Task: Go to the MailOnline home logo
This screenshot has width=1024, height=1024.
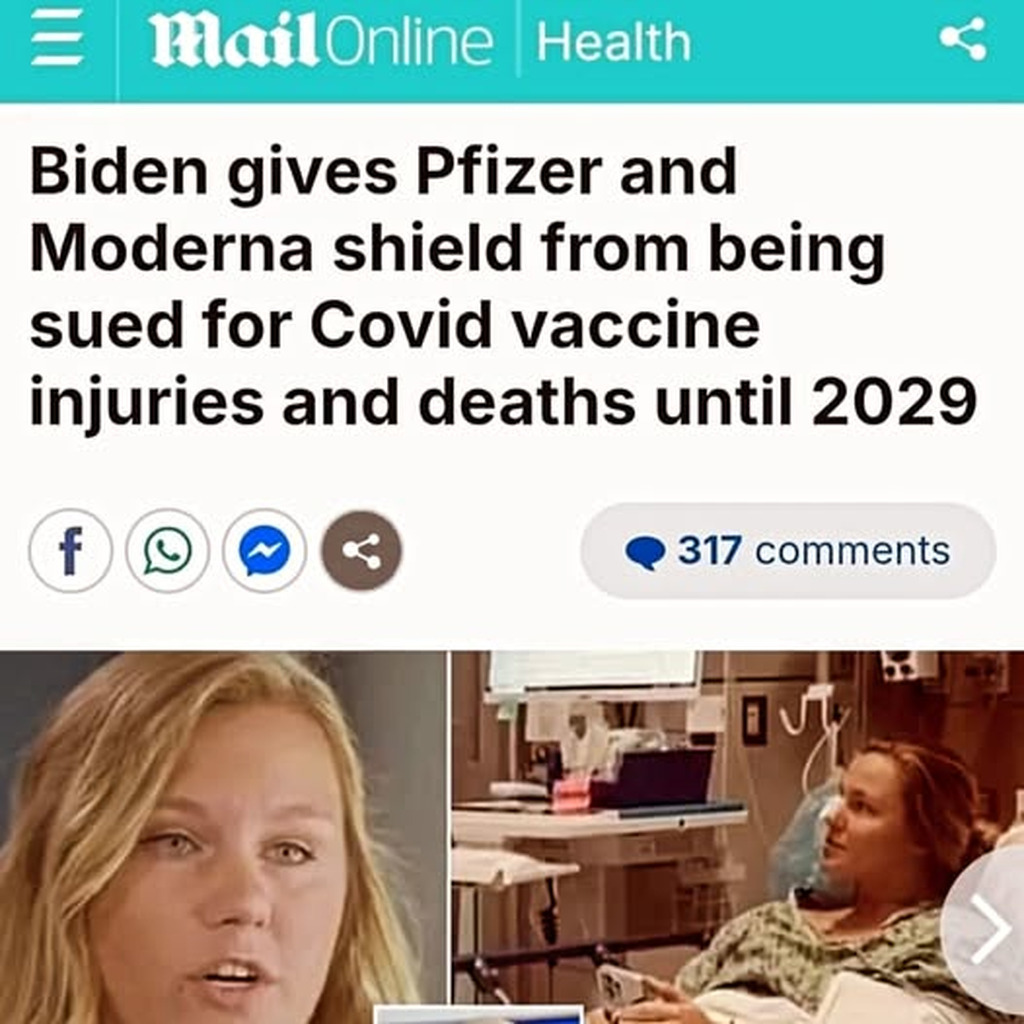Action: pyautogui.click(x=320, y=41)
